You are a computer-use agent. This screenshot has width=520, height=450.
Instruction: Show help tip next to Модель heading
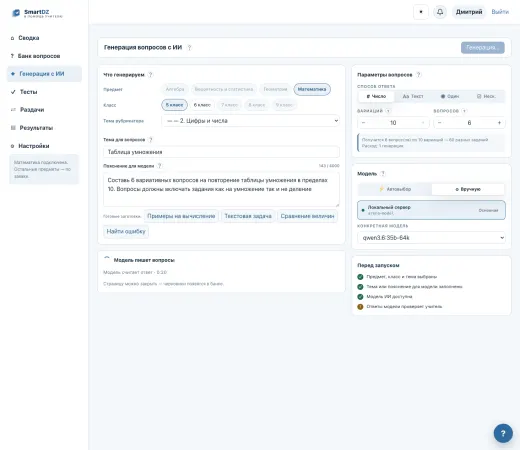[383, 174]
